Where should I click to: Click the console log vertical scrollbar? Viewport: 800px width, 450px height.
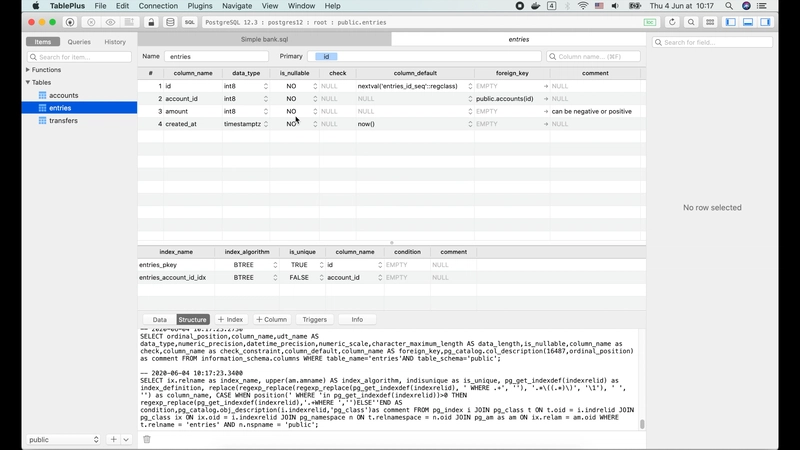[642, 424]
